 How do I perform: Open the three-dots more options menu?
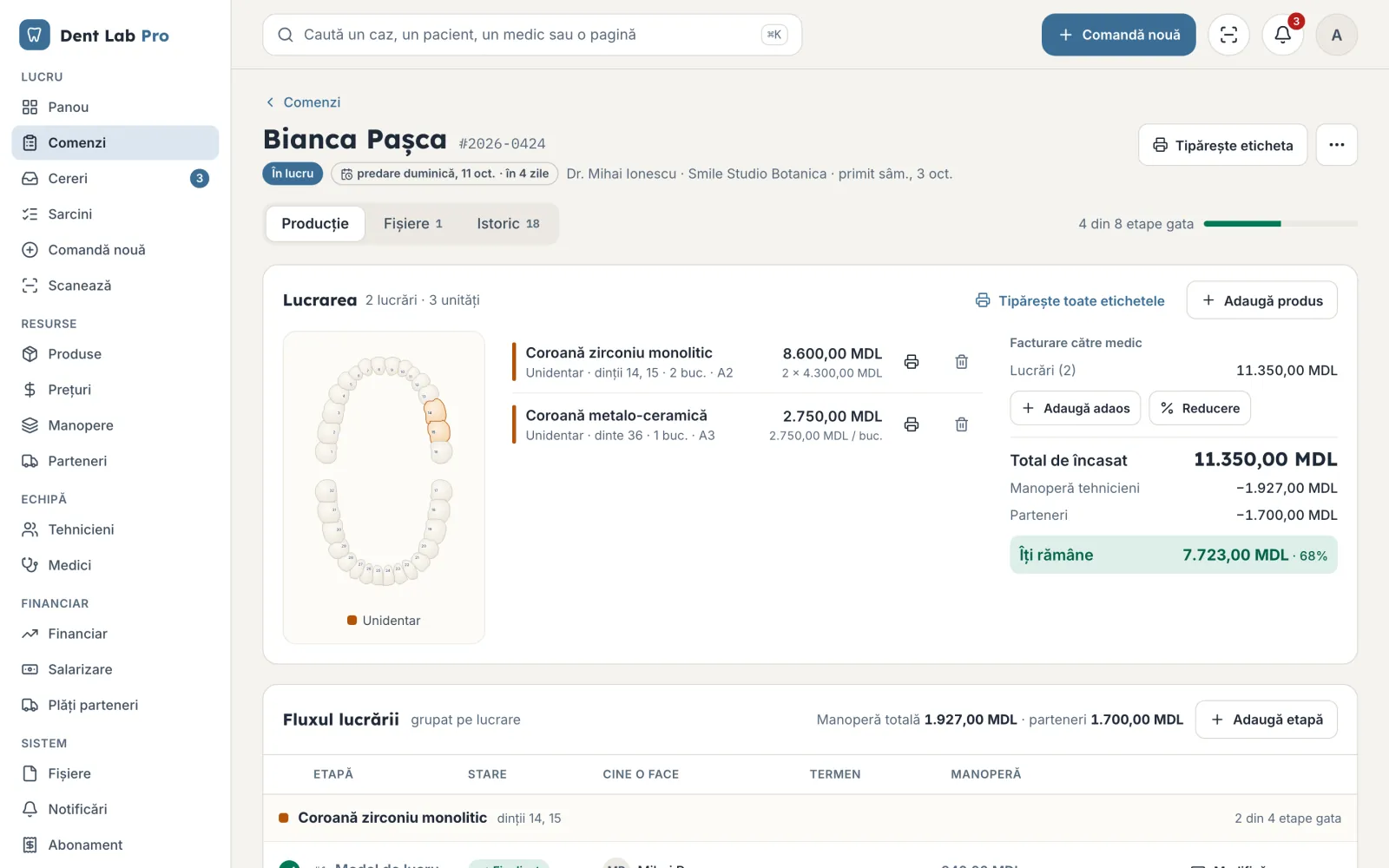[1337, 145]
